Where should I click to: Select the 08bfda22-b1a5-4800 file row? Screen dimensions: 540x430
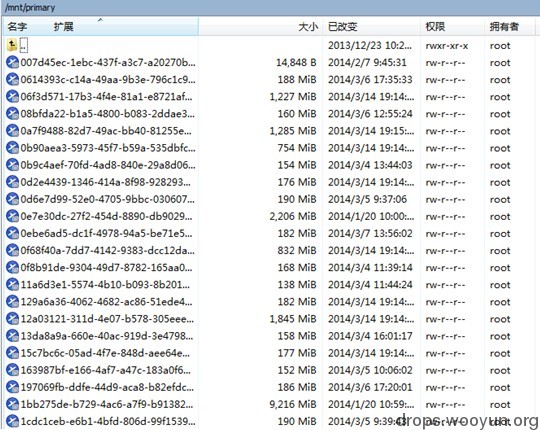pyautogui.click(x=269, y=114)
